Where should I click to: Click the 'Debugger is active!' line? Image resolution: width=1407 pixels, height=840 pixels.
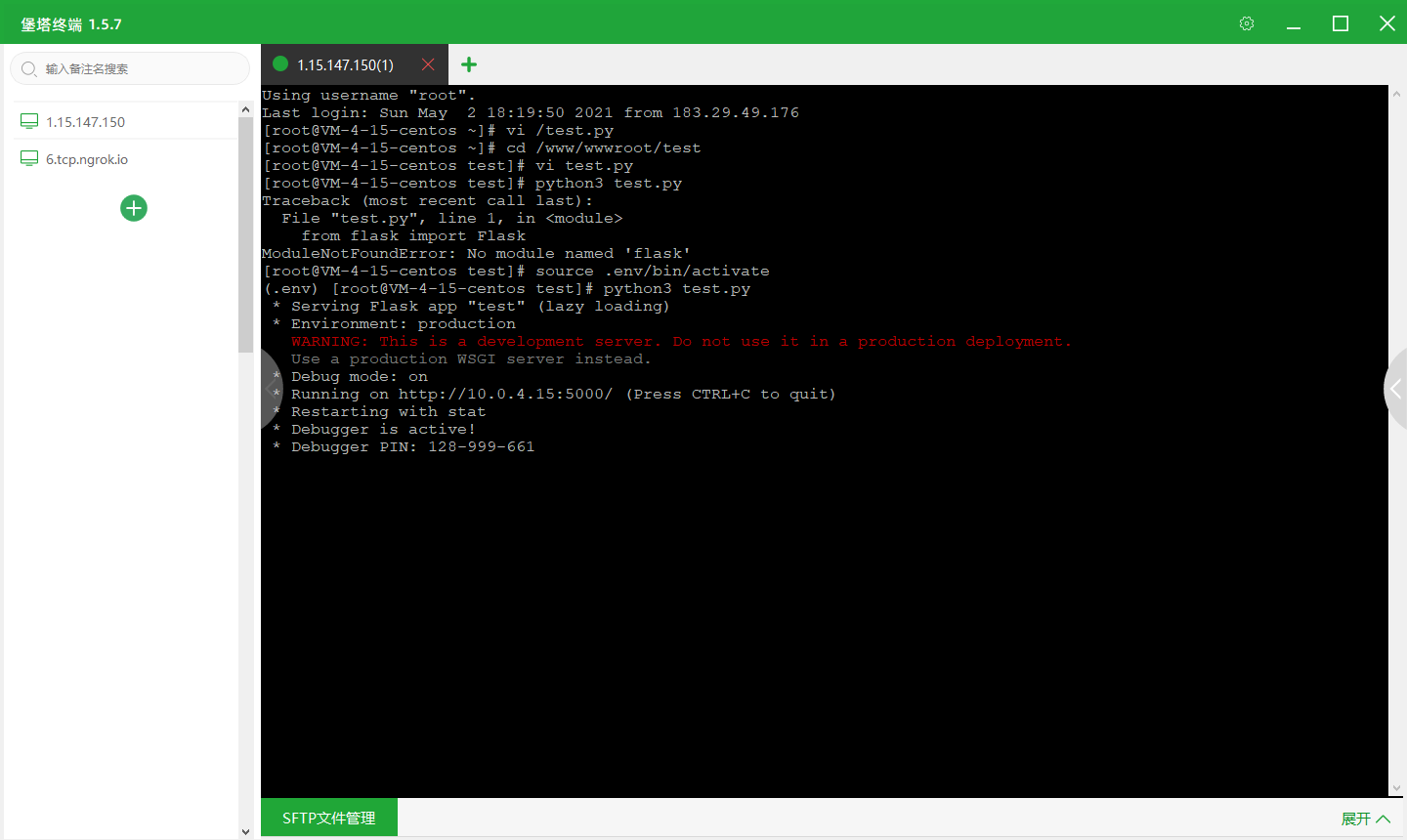374,430
